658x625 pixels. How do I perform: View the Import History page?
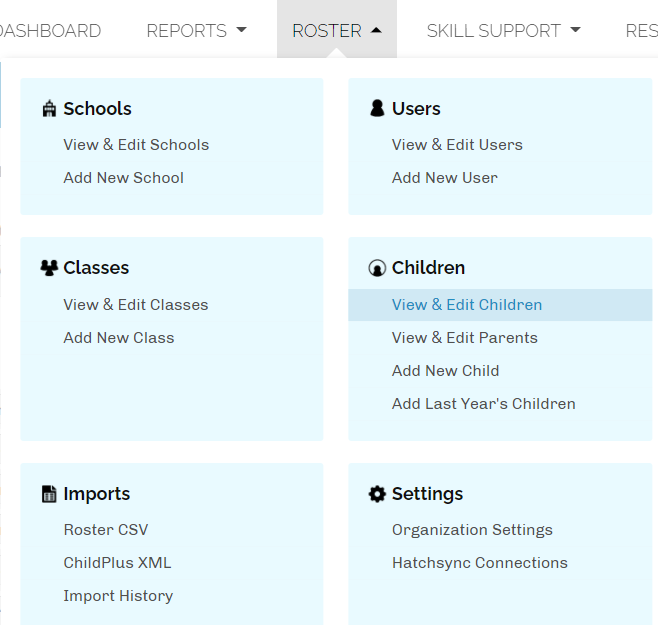tap(118, 596)
